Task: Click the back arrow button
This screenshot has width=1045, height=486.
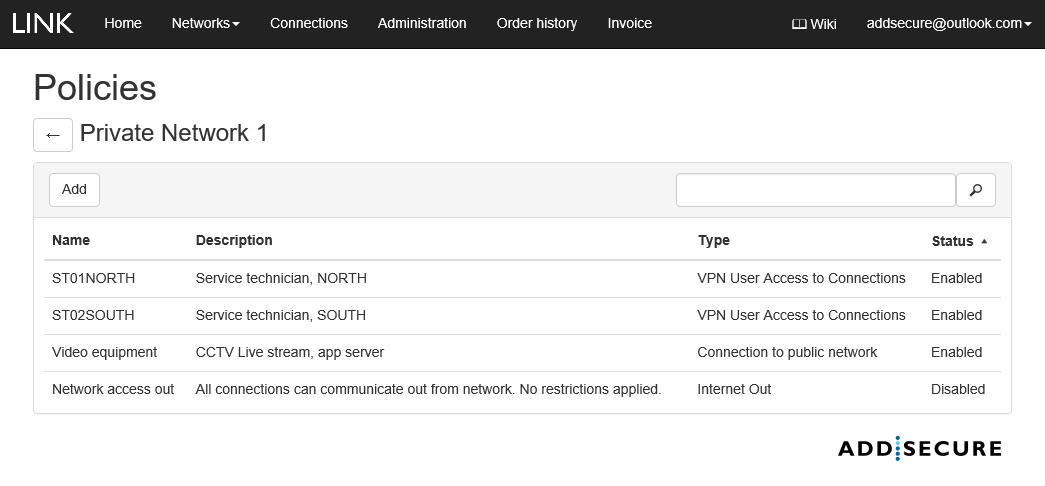Action: click(53, 135)
